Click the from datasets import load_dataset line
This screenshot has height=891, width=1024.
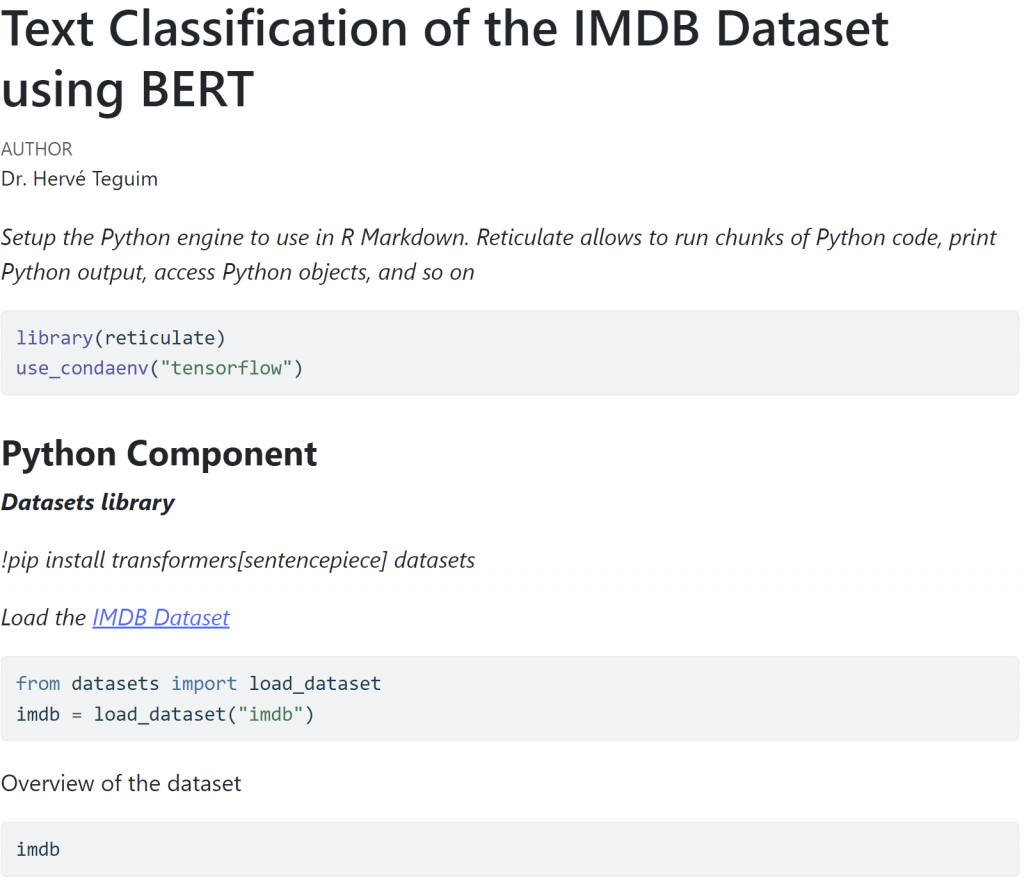click(199, 684)
